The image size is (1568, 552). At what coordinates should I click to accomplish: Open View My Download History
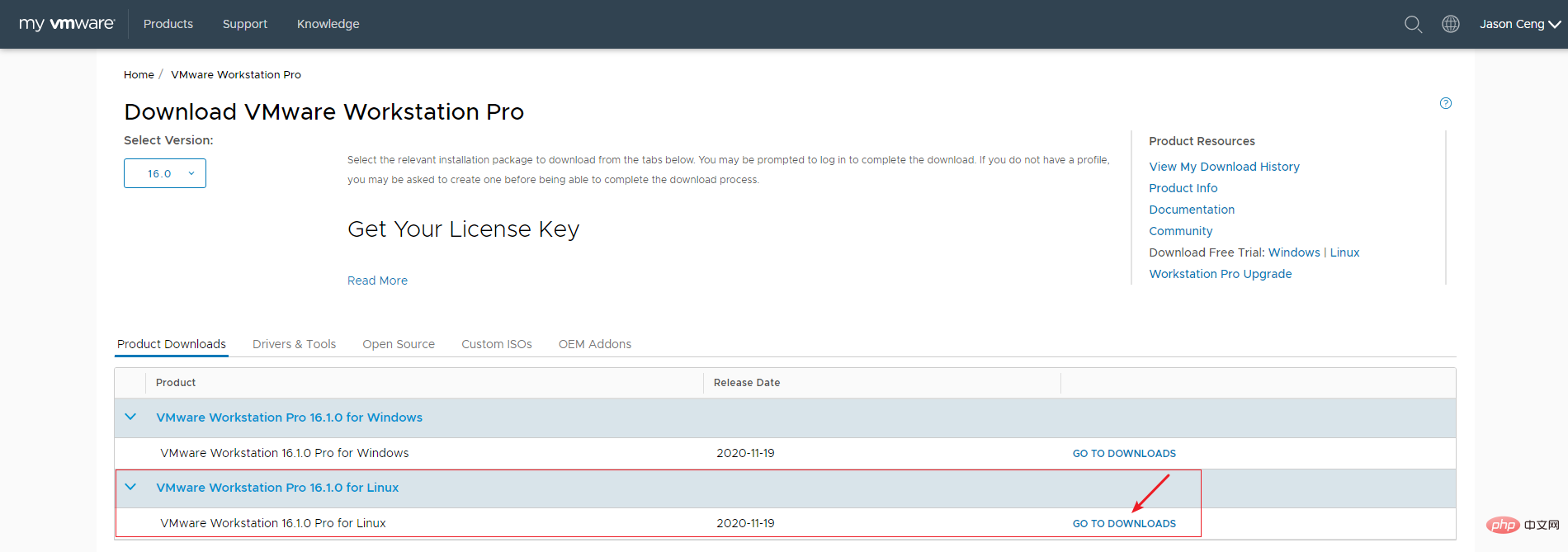tap(1224, 167)
